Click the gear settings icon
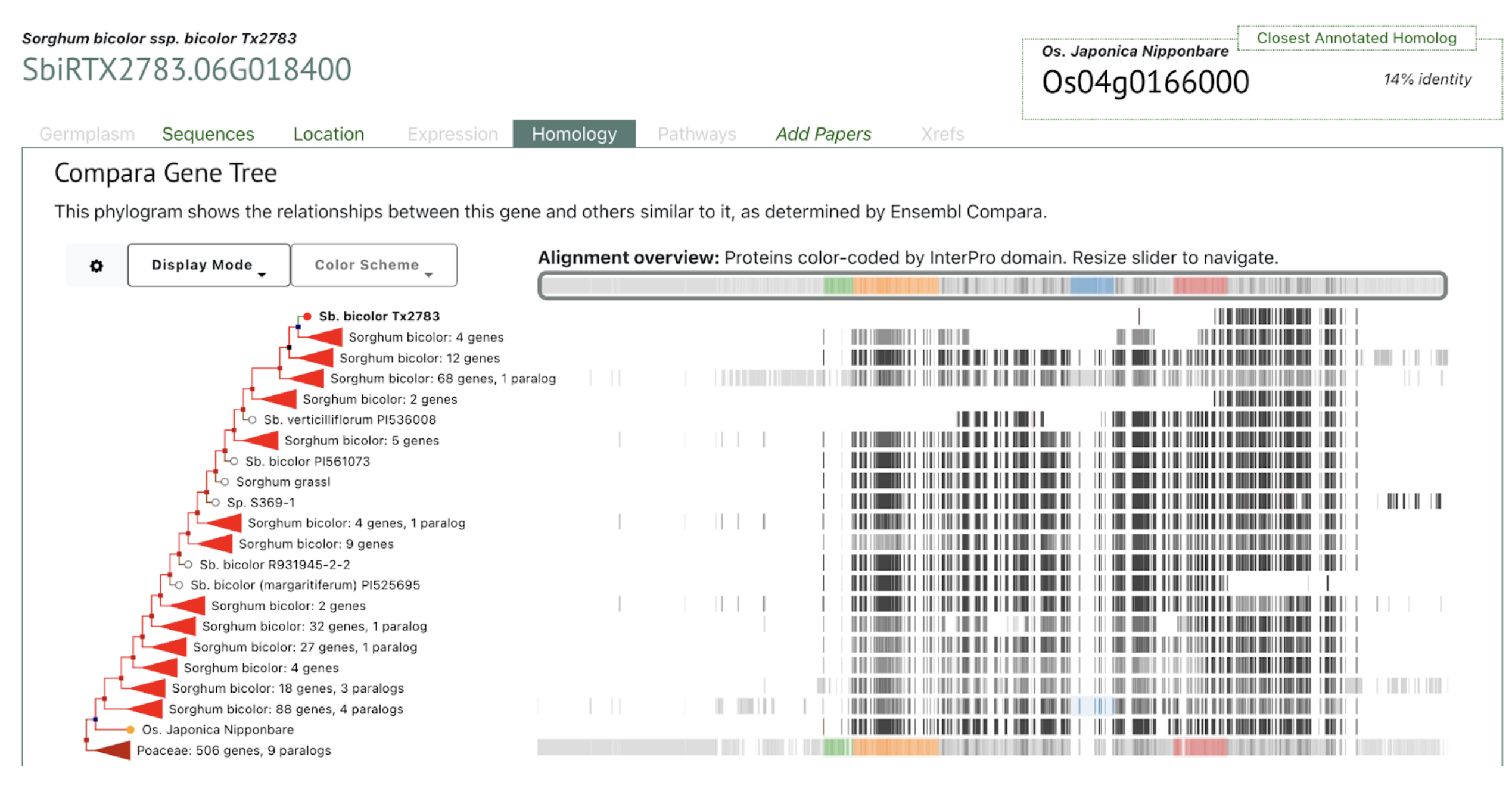The height and width of the screenshot is (804, 1512). [97, 266]
